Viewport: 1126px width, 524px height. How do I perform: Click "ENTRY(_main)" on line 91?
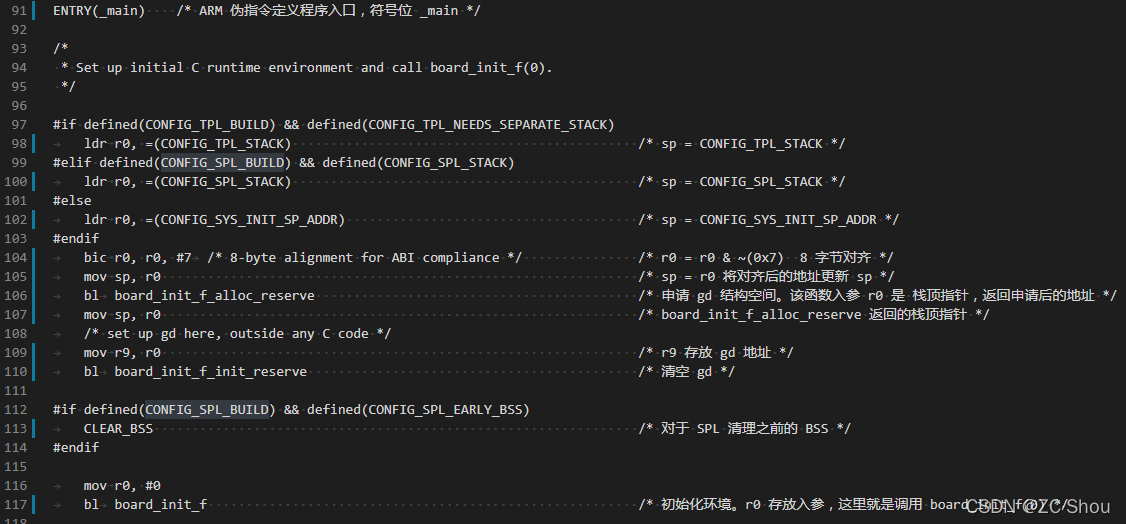point(98,11)
